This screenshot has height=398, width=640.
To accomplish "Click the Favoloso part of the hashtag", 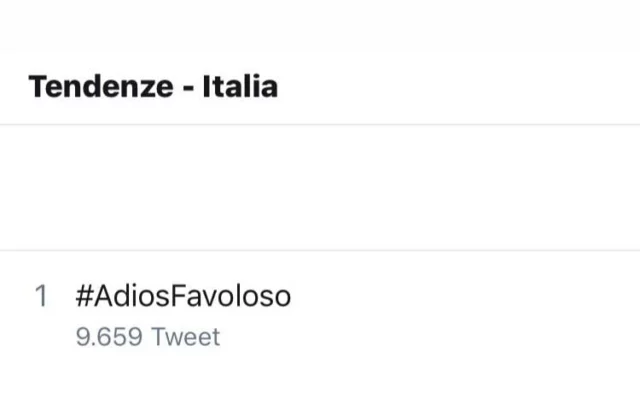I will [230, 296].
